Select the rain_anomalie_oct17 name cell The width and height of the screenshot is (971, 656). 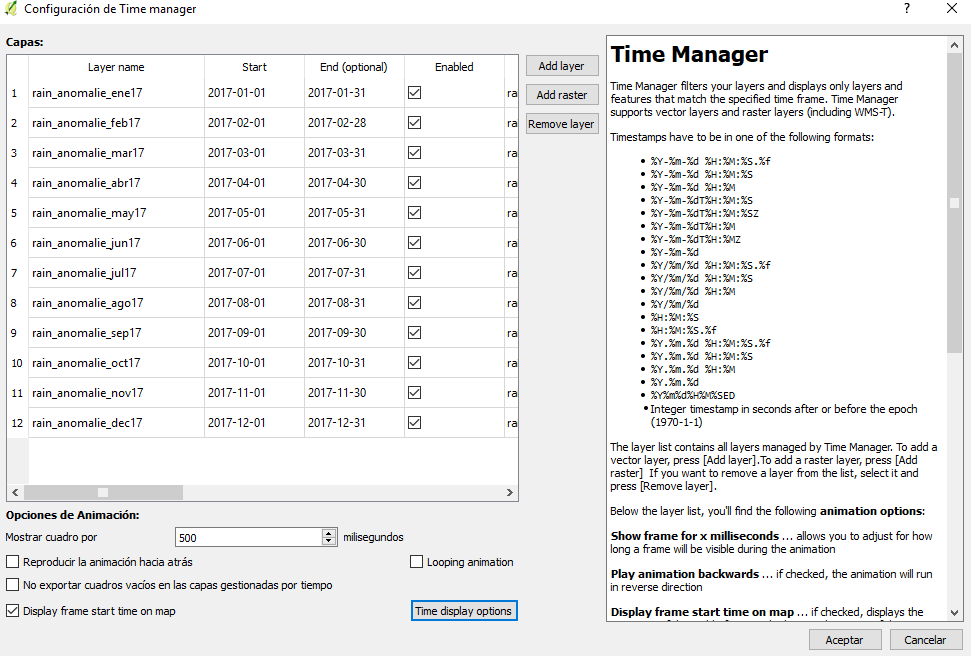pyautogui.click(x=116, y=362)
